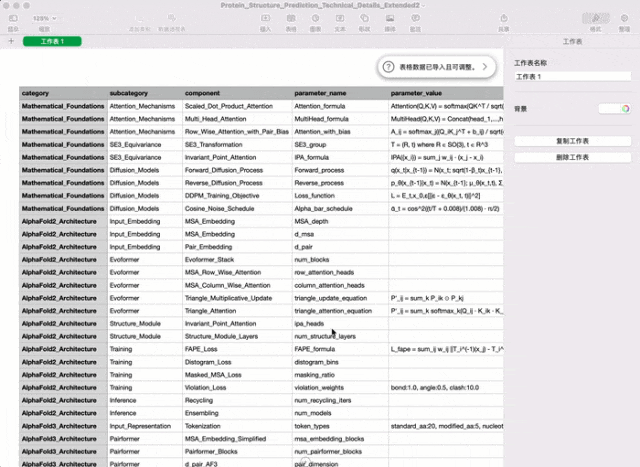Click the Share (共享) toolbar icon
Image resolution: width=640 pixels, height=467 pixels.
pyautogui.click(x=504, y=19)
